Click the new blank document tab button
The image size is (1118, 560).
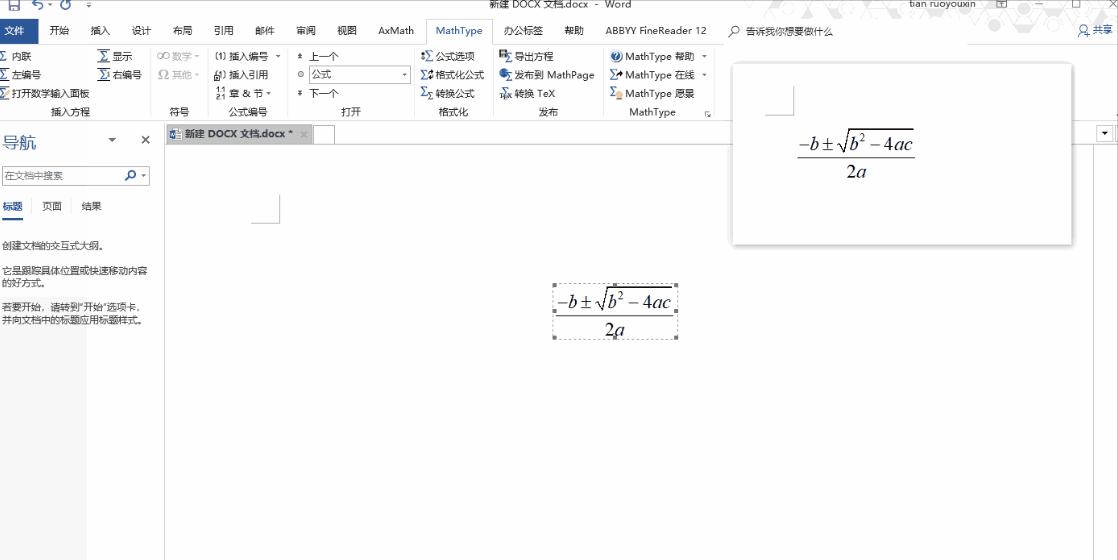click(324, 134)
